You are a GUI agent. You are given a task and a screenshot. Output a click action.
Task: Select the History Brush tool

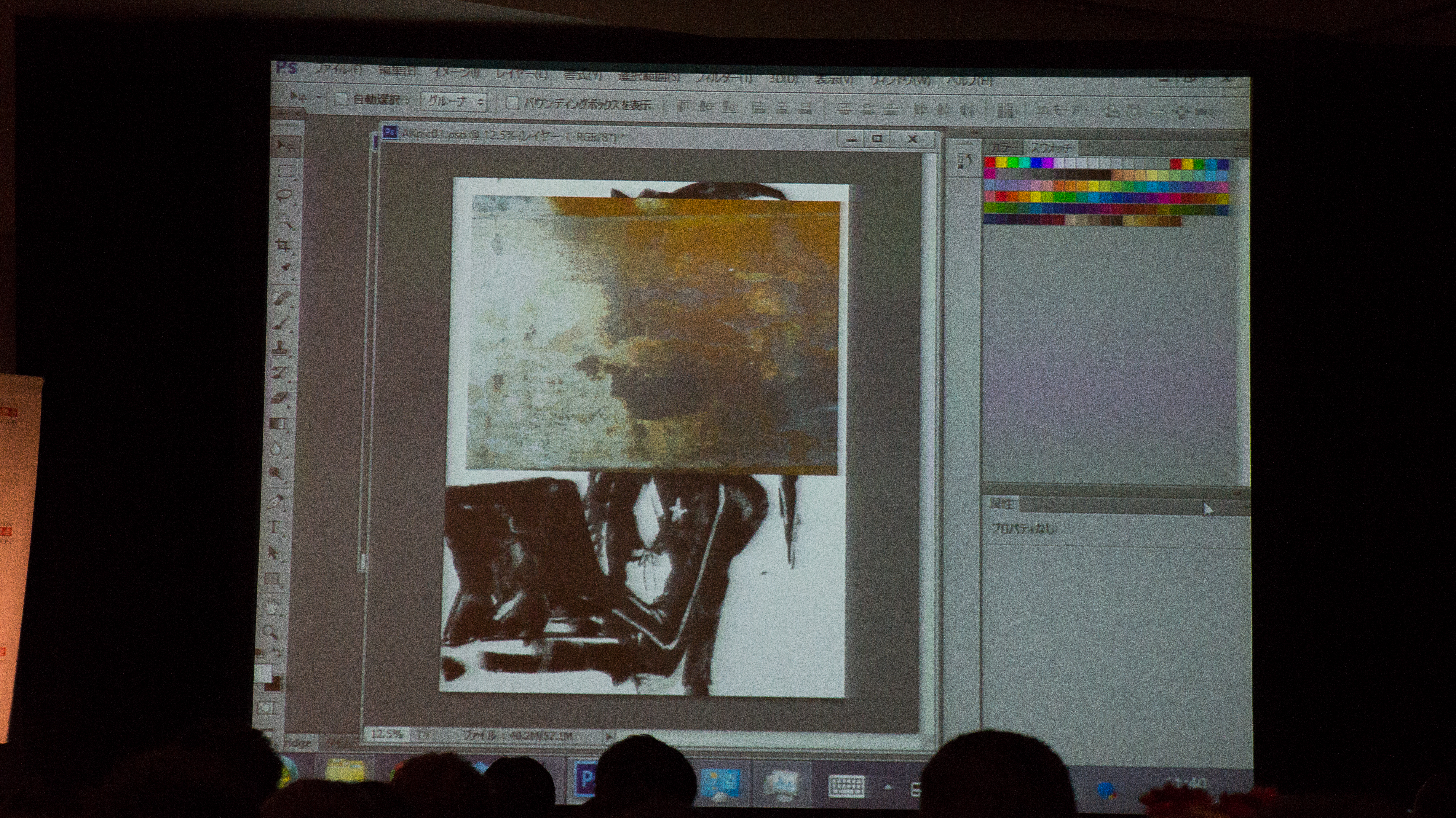click(x=280, y=373)
